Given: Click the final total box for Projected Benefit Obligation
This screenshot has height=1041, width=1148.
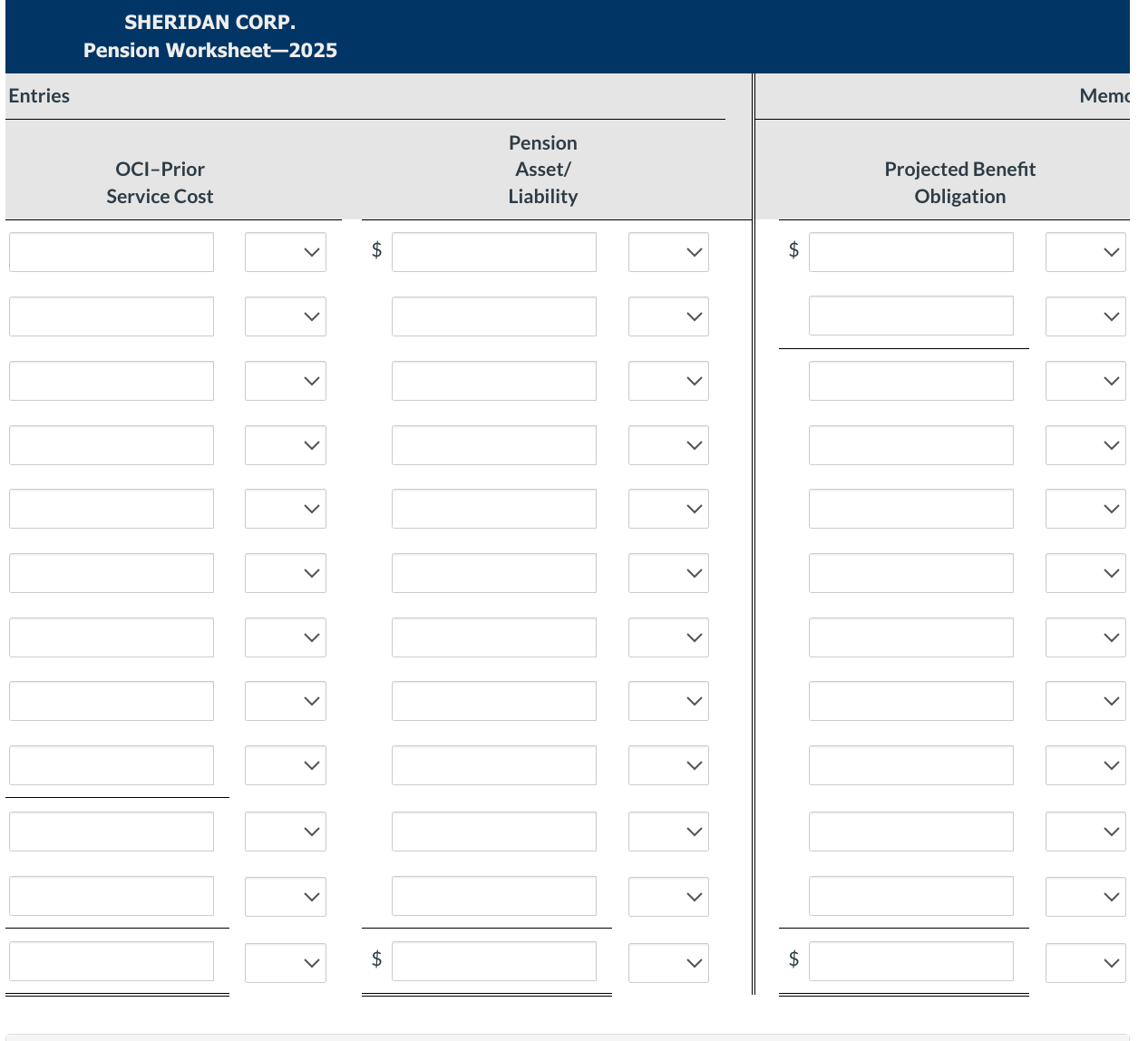Looking at the screenshot, I should 910,960.
